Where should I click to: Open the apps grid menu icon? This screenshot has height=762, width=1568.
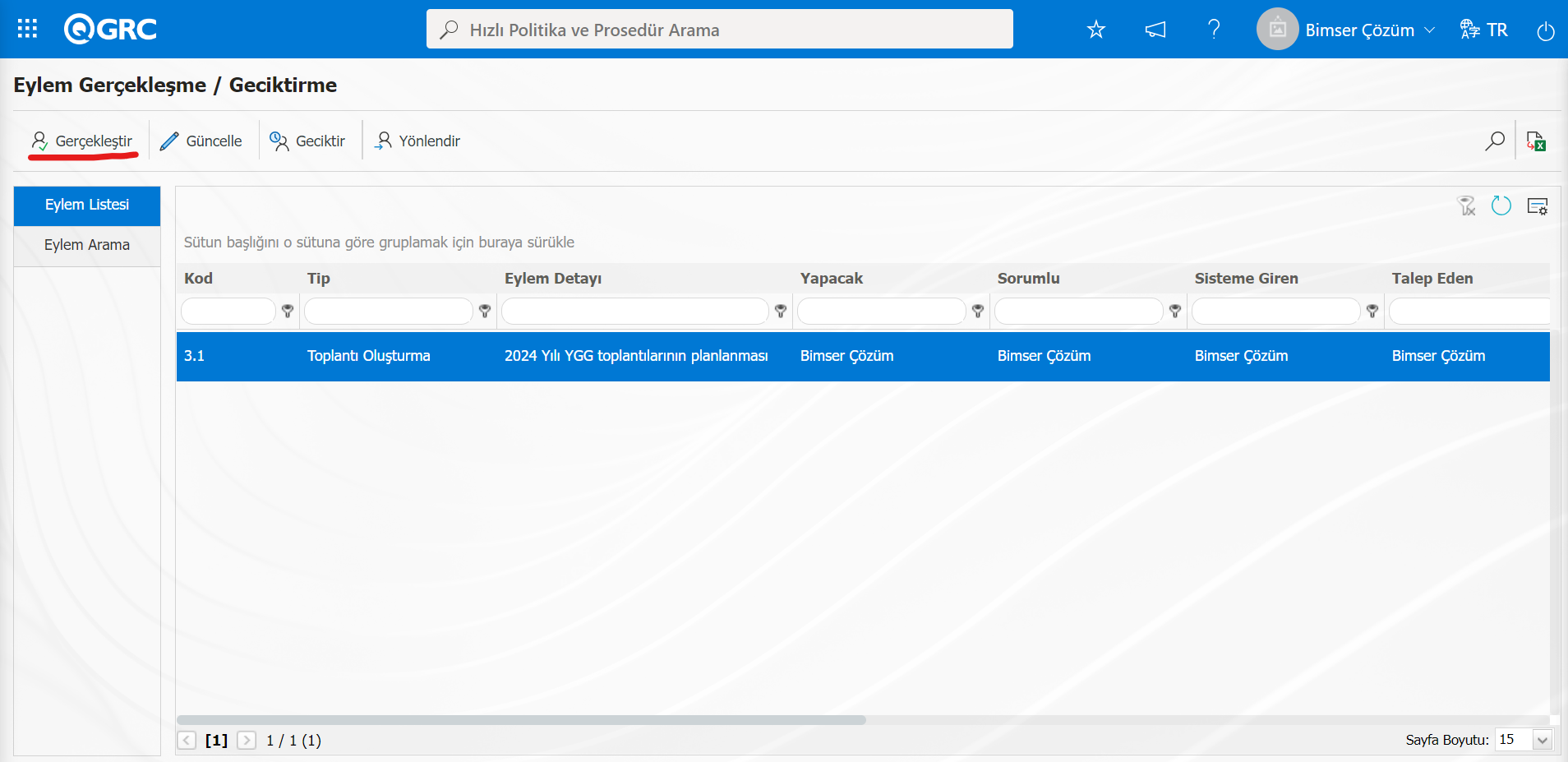coord(27,30)
